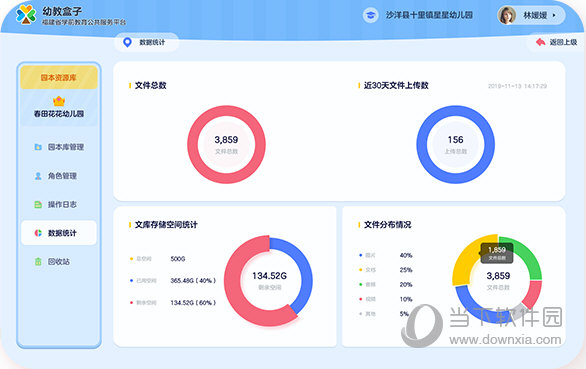This screenshot has width=586, height=369.
Task: Click the graduation cap school icon
Action: pyautogui.click(x=370, y=15)
